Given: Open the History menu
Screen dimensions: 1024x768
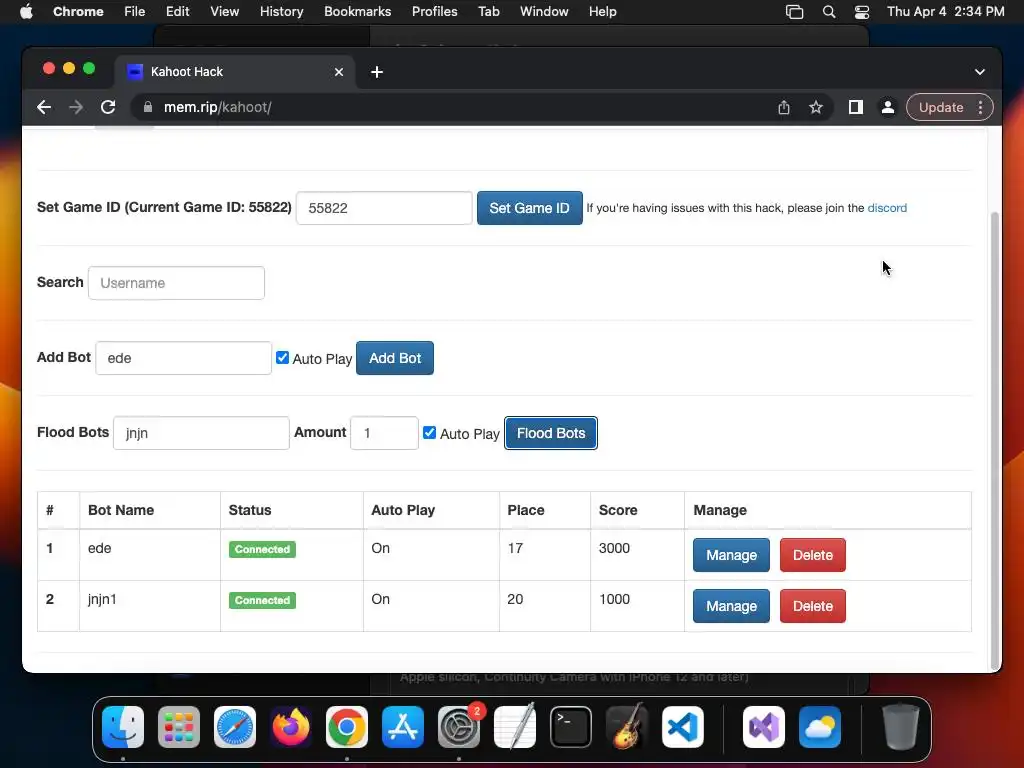Looking at the screenshot, I should 281,11.
